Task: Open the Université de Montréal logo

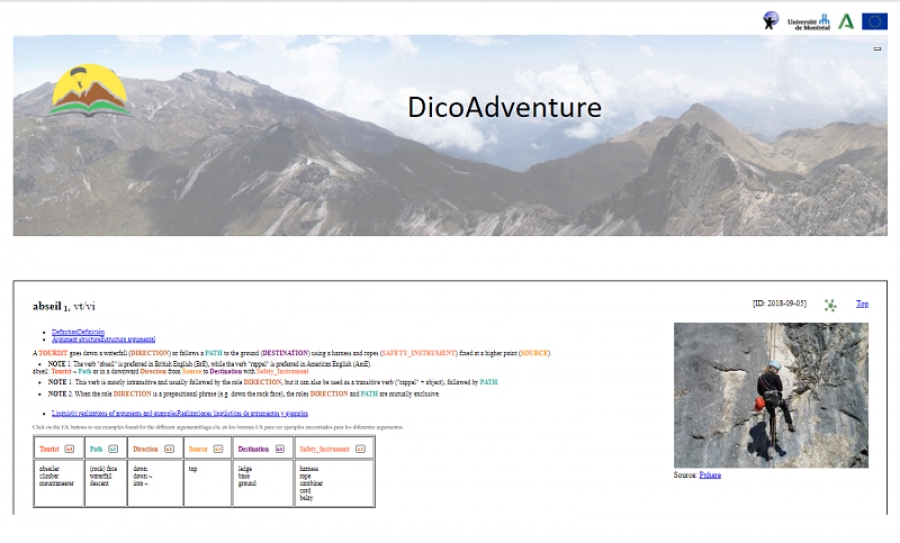Action: coord(808,22)
